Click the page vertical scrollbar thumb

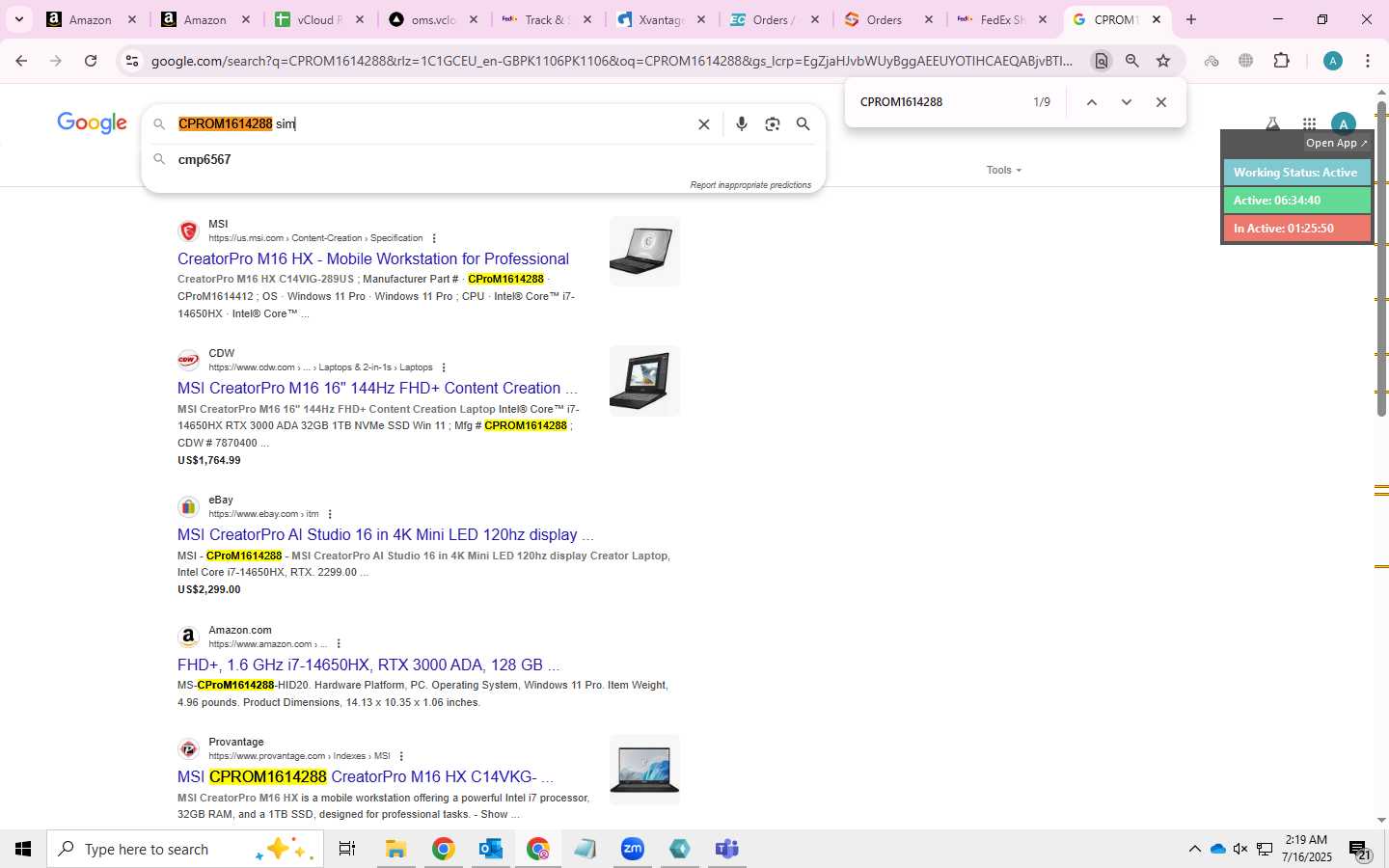pyautogui.click(x=1381, y=258)
